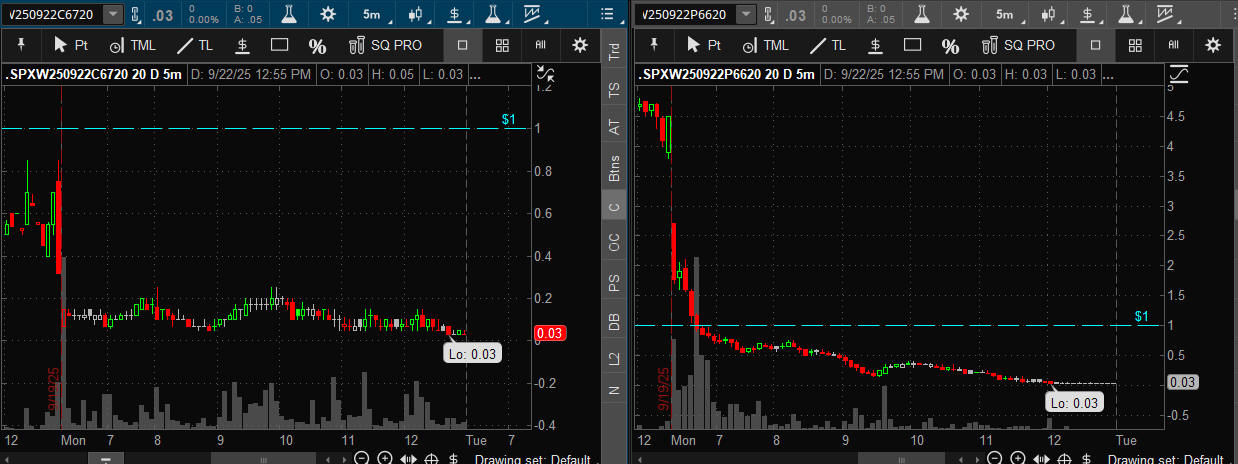Open the second flask dropdown in right chart
1238x464 pixels.
click(x=1127, y=14)
